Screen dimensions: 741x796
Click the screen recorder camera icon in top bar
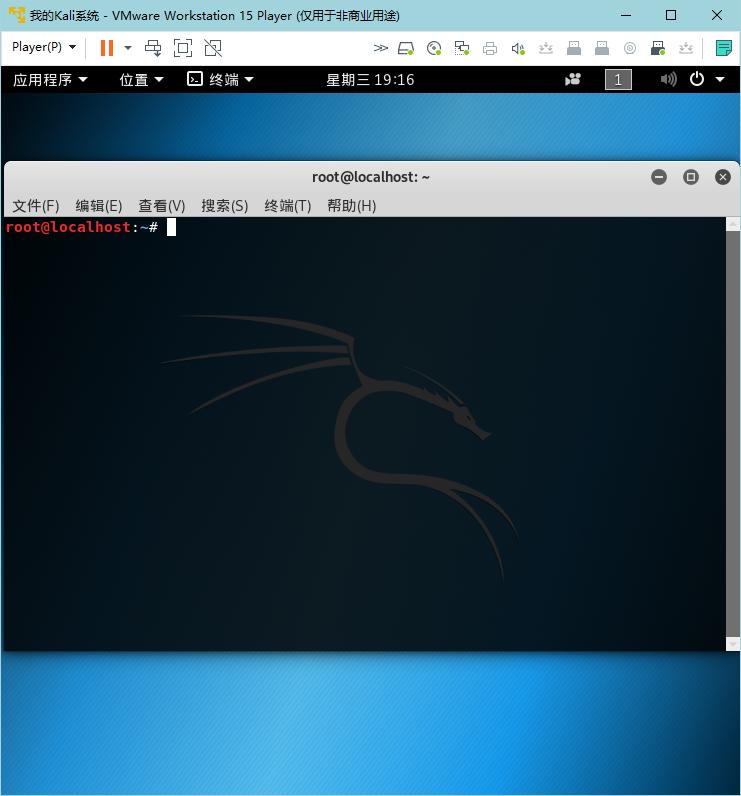click(573, 79)
